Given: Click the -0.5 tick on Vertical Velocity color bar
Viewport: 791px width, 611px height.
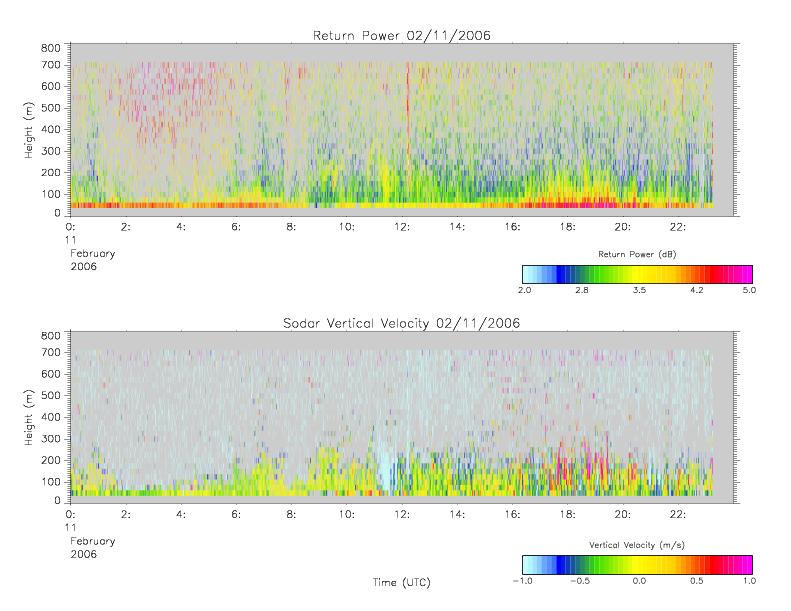Looking at the screenshot, I should [580, 581].
